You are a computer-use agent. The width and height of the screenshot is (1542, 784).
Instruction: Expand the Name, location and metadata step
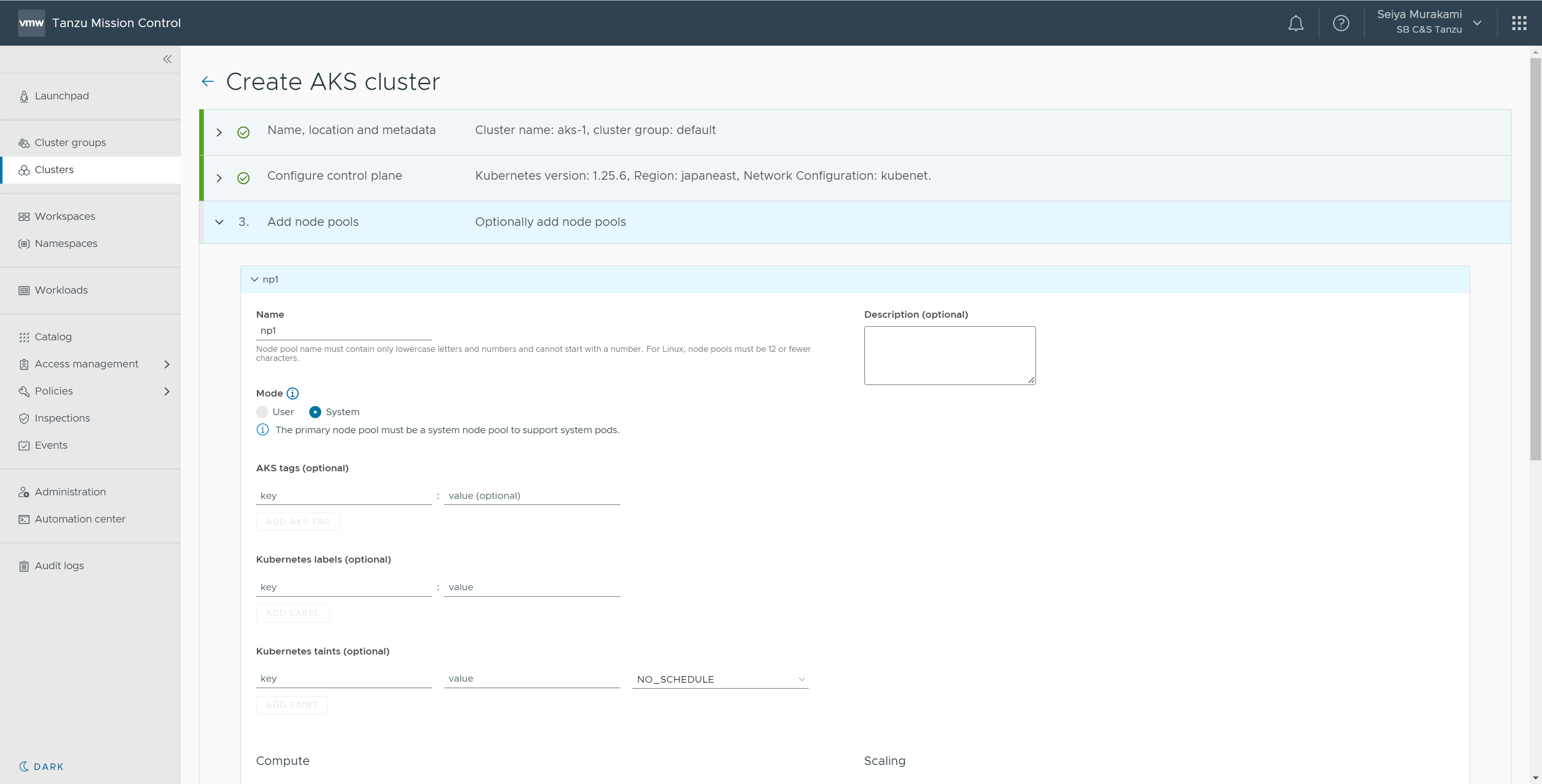(219, 133)
